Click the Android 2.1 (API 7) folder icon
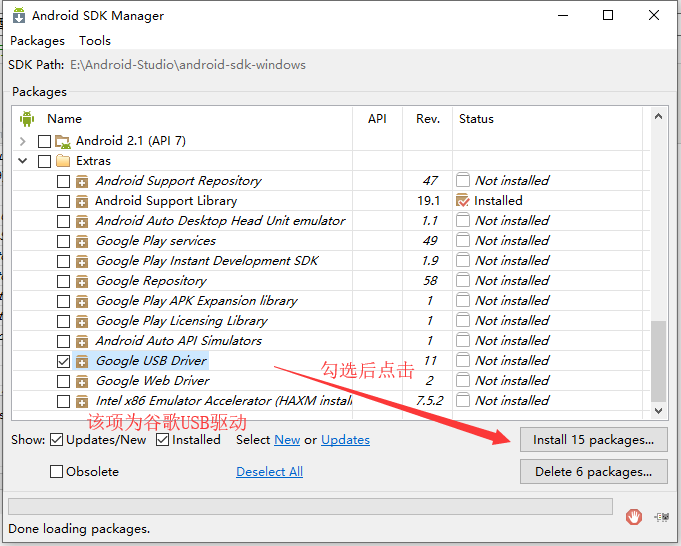This screenshot has height=546, width=681. (x=63, y=141)
